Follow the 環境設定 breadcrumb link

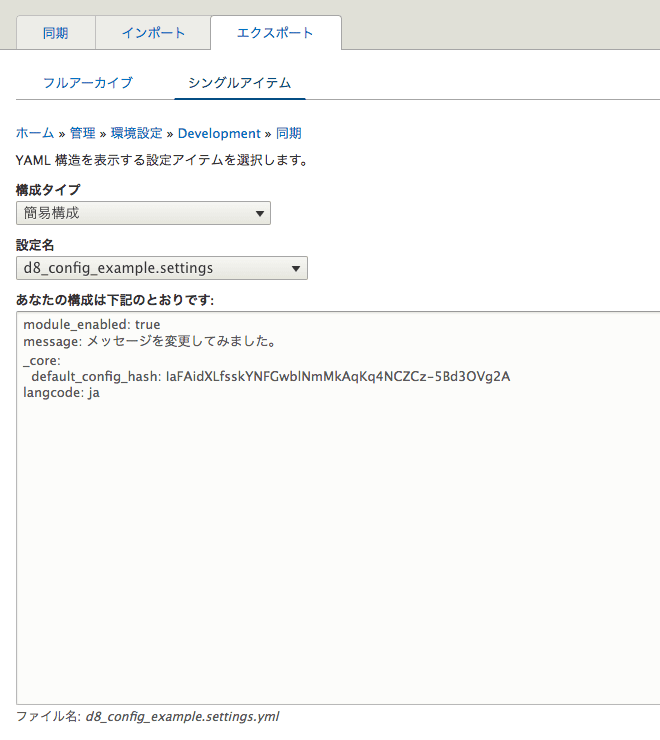136,134
